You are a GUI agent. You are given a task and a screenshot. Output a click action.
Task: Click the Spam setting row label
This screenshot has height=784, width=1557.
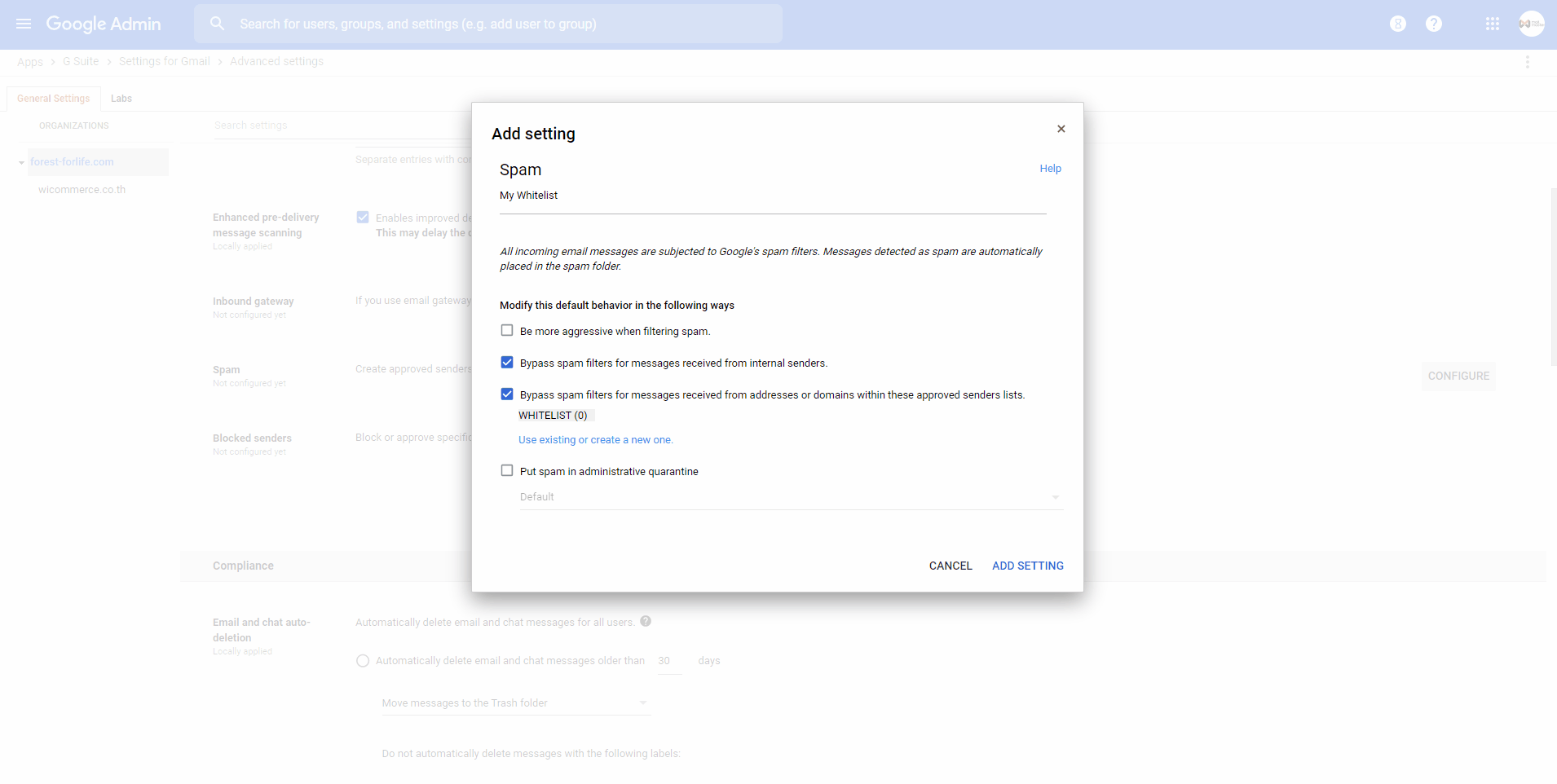click(x=227, y=370)
